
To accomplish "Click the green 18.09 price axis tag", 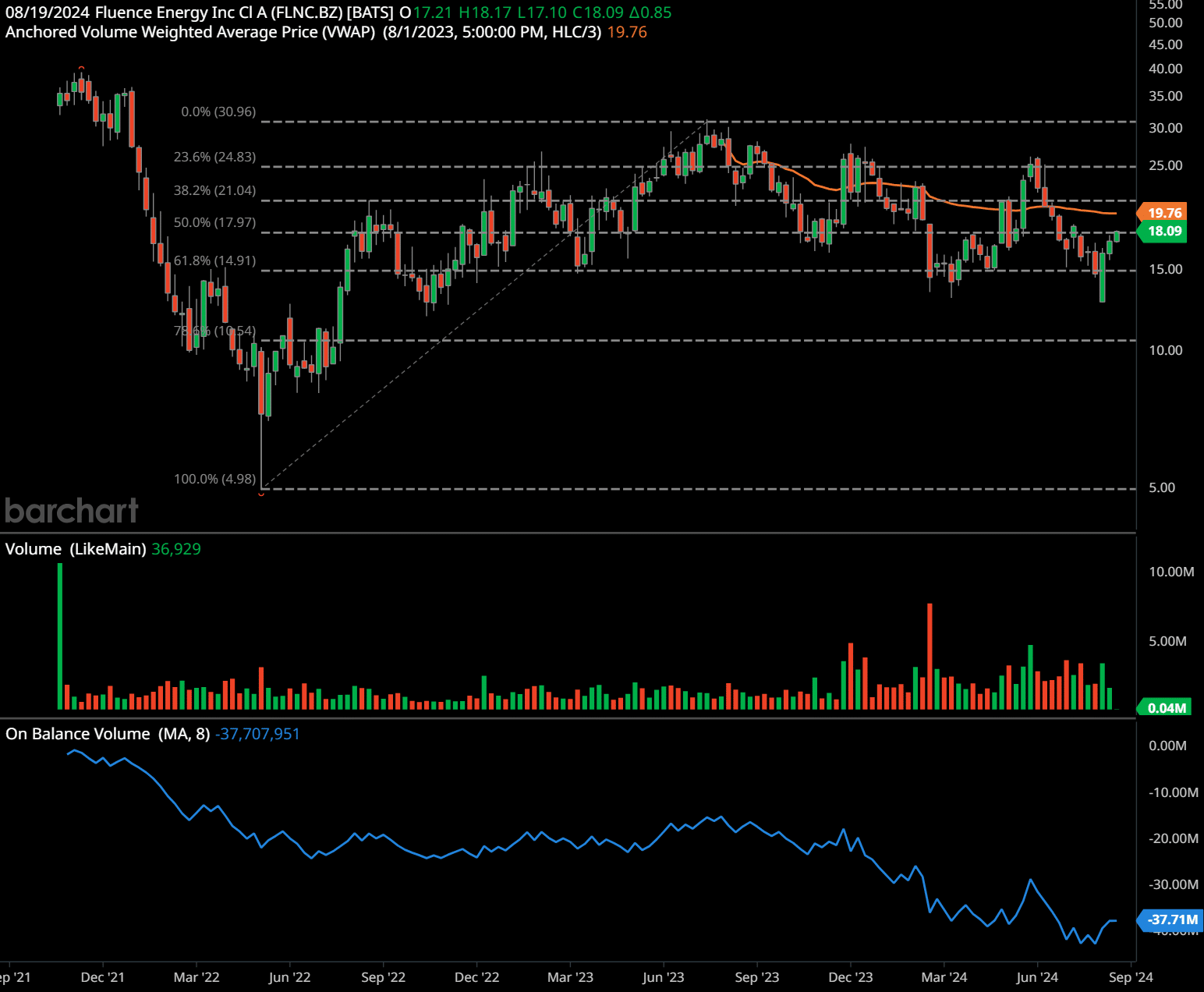I will 1163,231.
